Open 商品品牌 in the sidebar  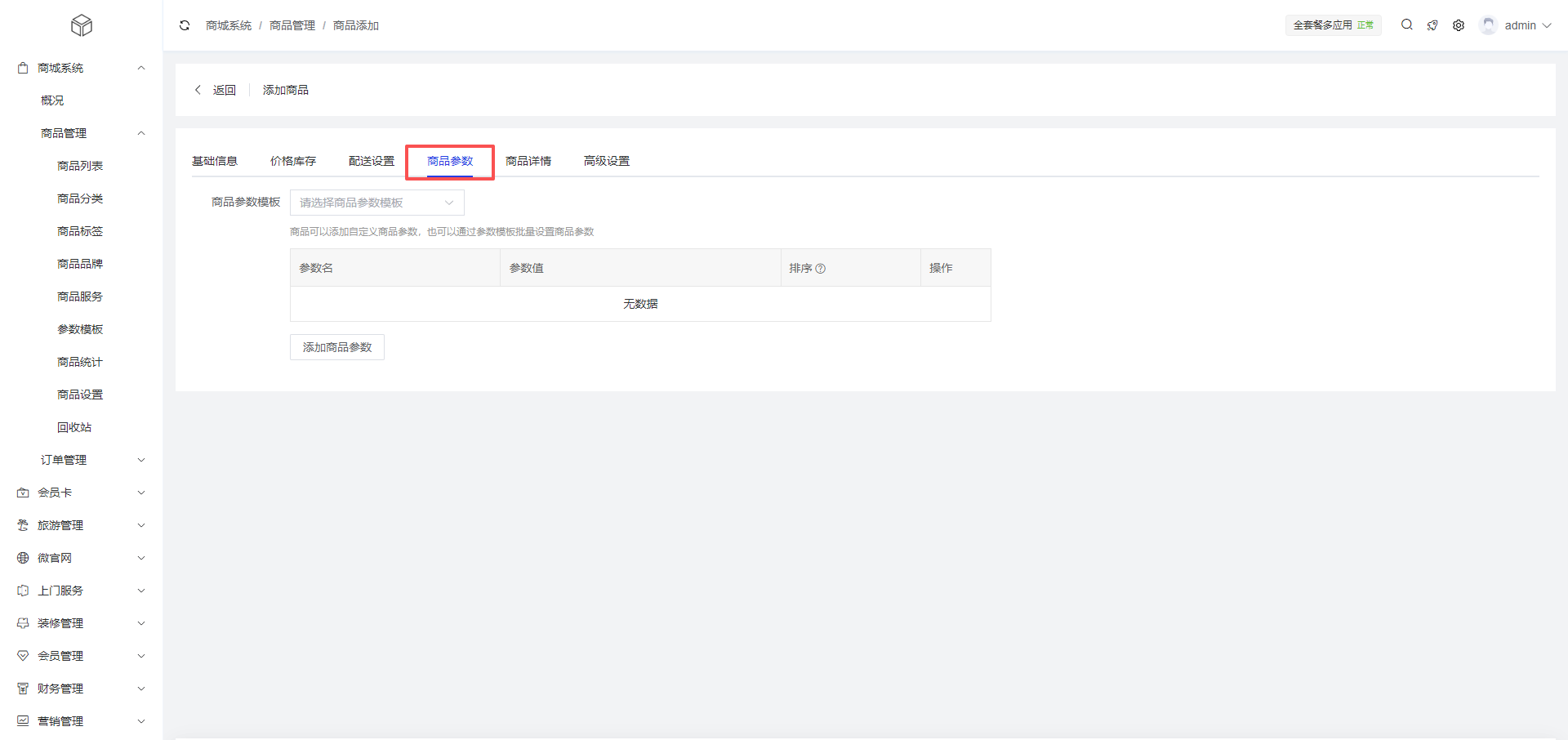click(x=80, y=264)
